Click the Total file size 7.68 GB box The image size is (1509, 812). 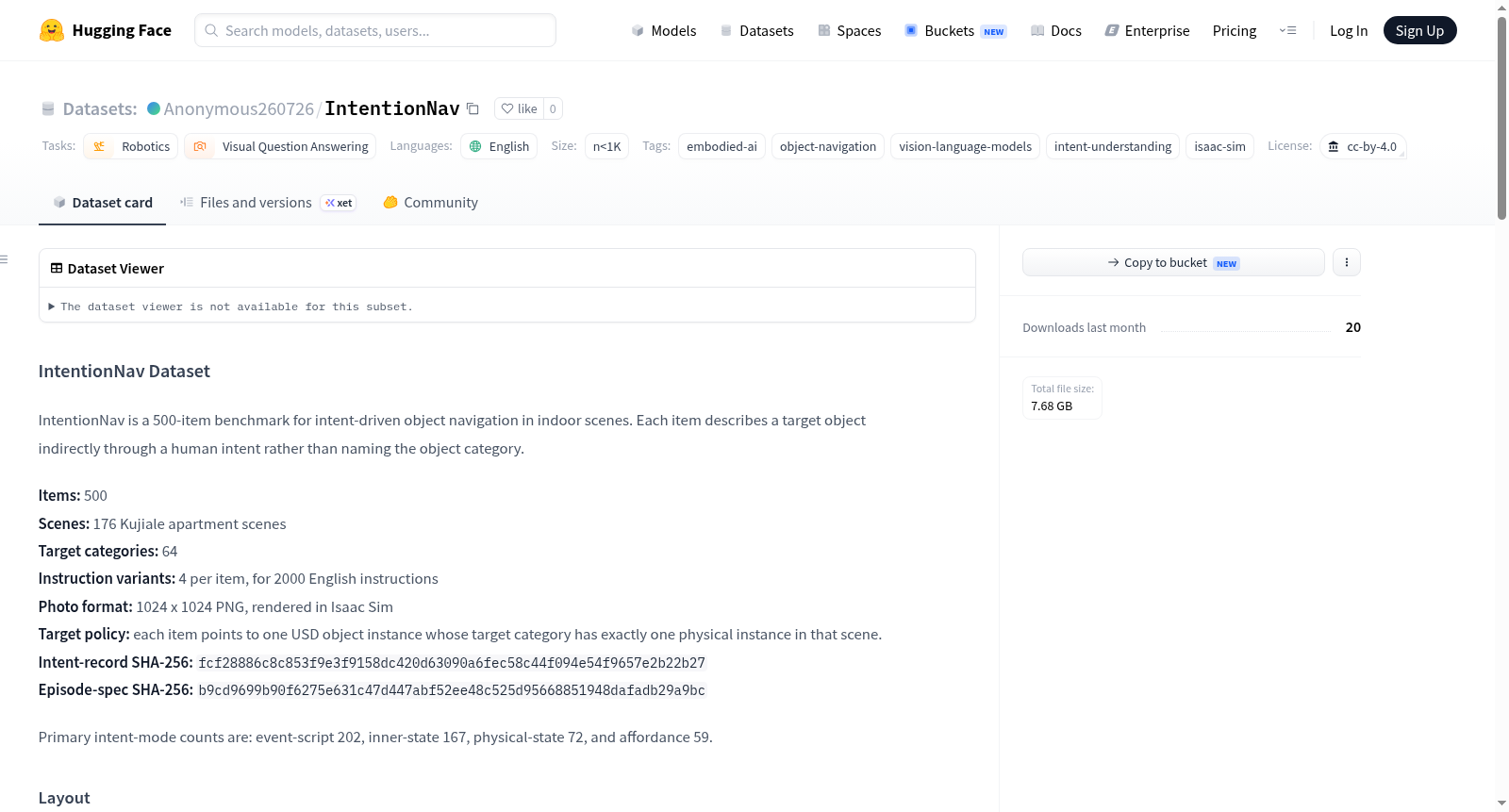[1062, 397]
